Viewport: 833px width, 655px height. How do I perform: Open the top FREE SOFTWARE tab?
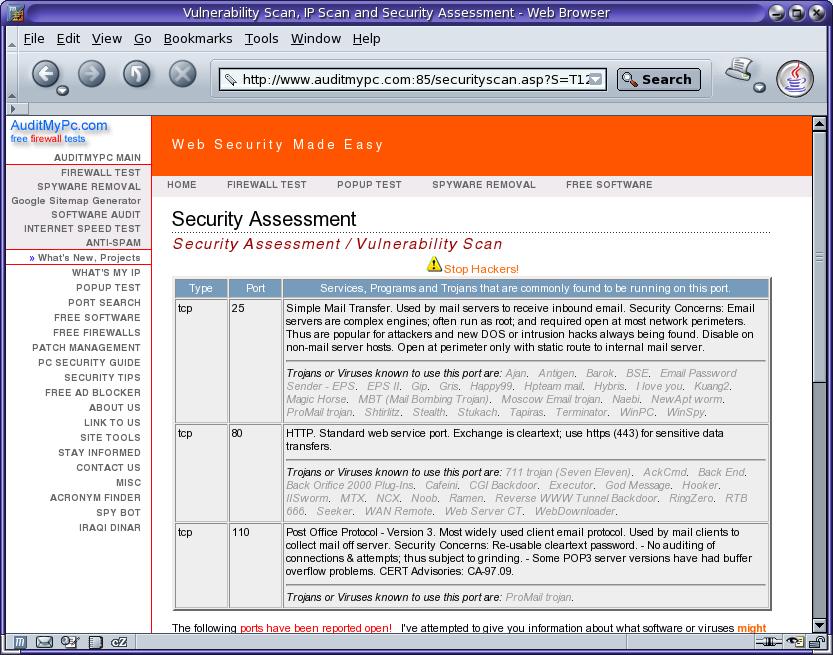[x=609, y=184]
